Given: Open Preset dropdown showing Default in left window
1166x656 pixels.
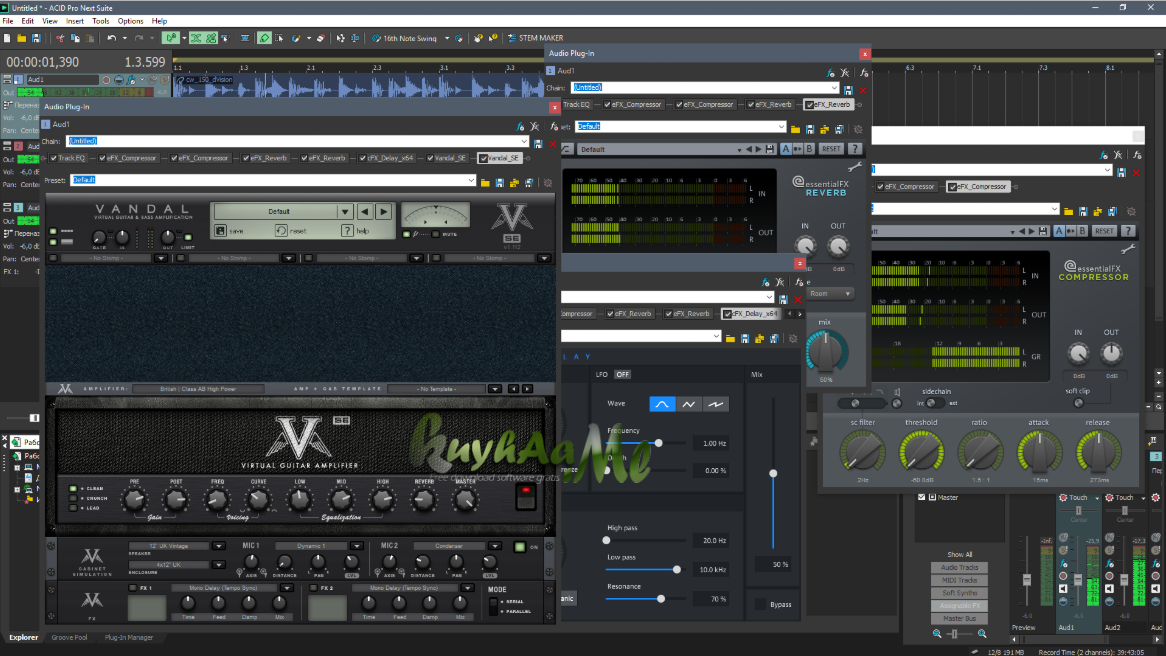Looking at the screenshot, I should point(471,181).
